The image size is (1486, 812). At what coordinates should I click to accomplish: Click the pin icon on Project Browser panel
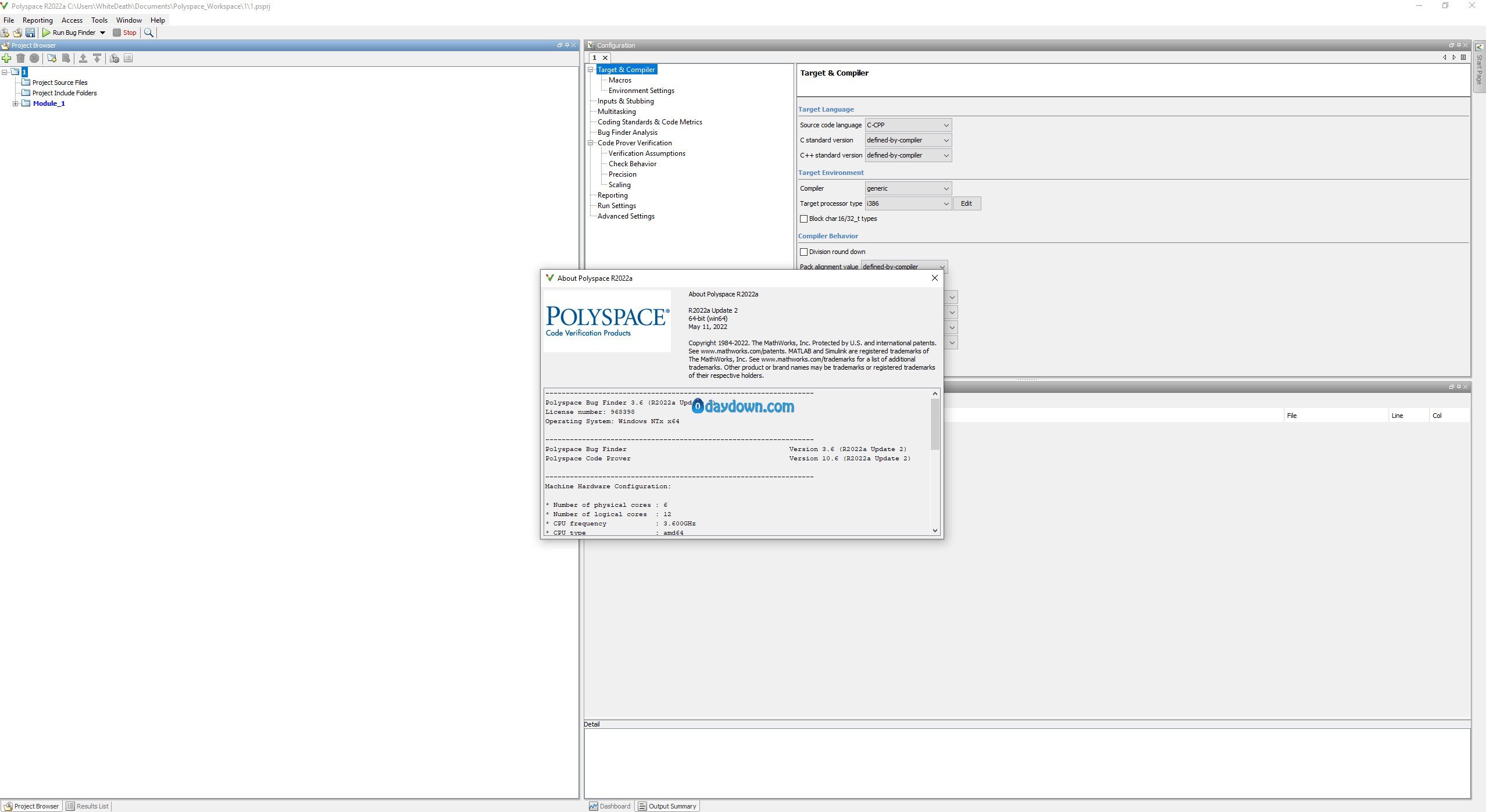click(567, 45)
